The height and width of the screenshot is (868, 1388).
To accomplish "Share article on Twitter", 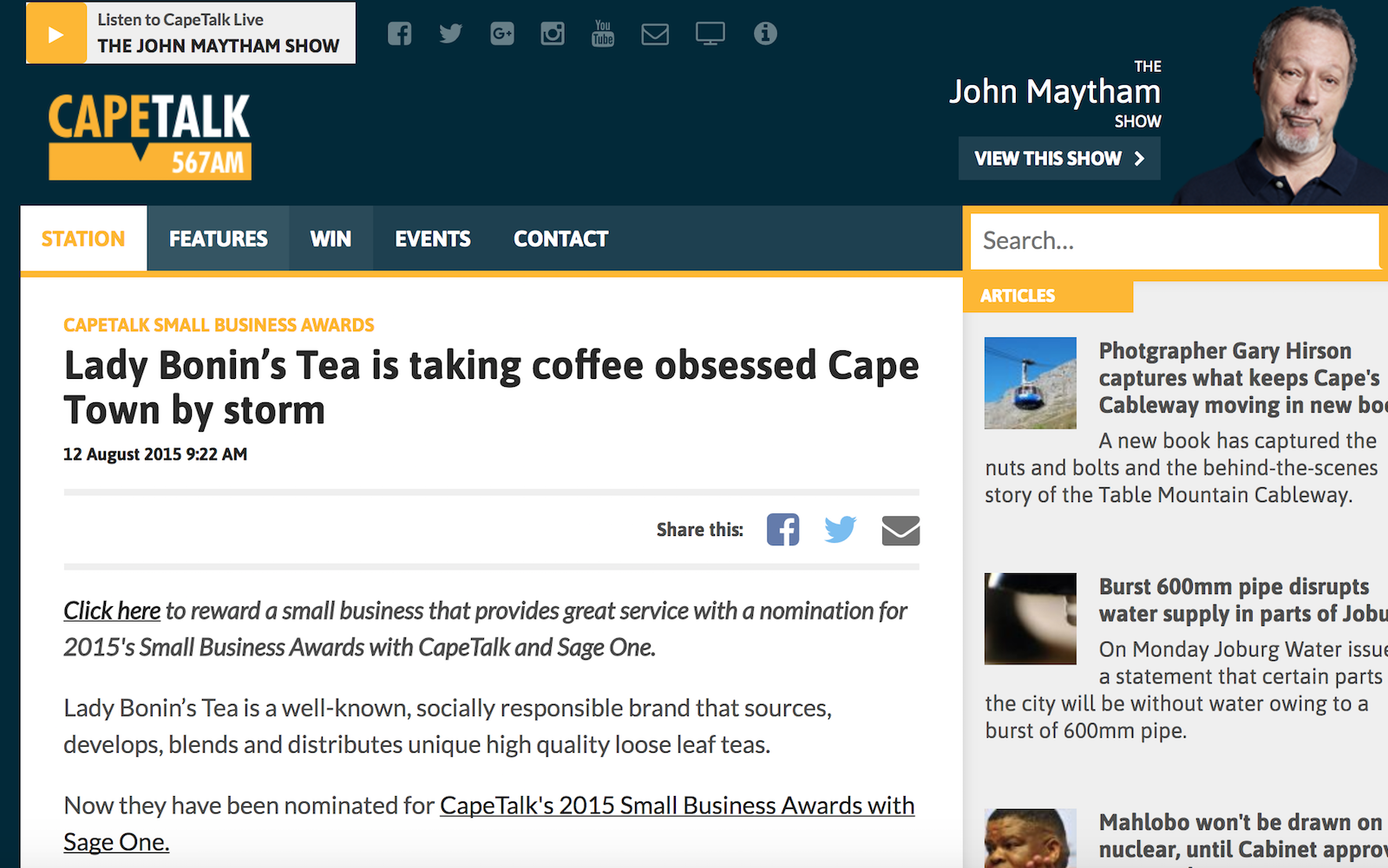I will (x=840, y=530).
